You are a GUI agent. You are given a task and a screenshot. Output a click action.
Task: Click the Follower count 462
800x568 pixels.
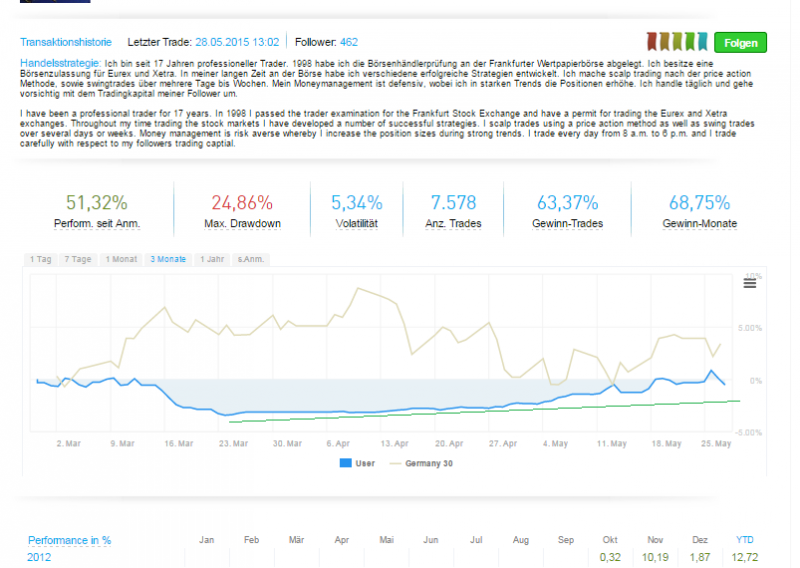(349, 42)
